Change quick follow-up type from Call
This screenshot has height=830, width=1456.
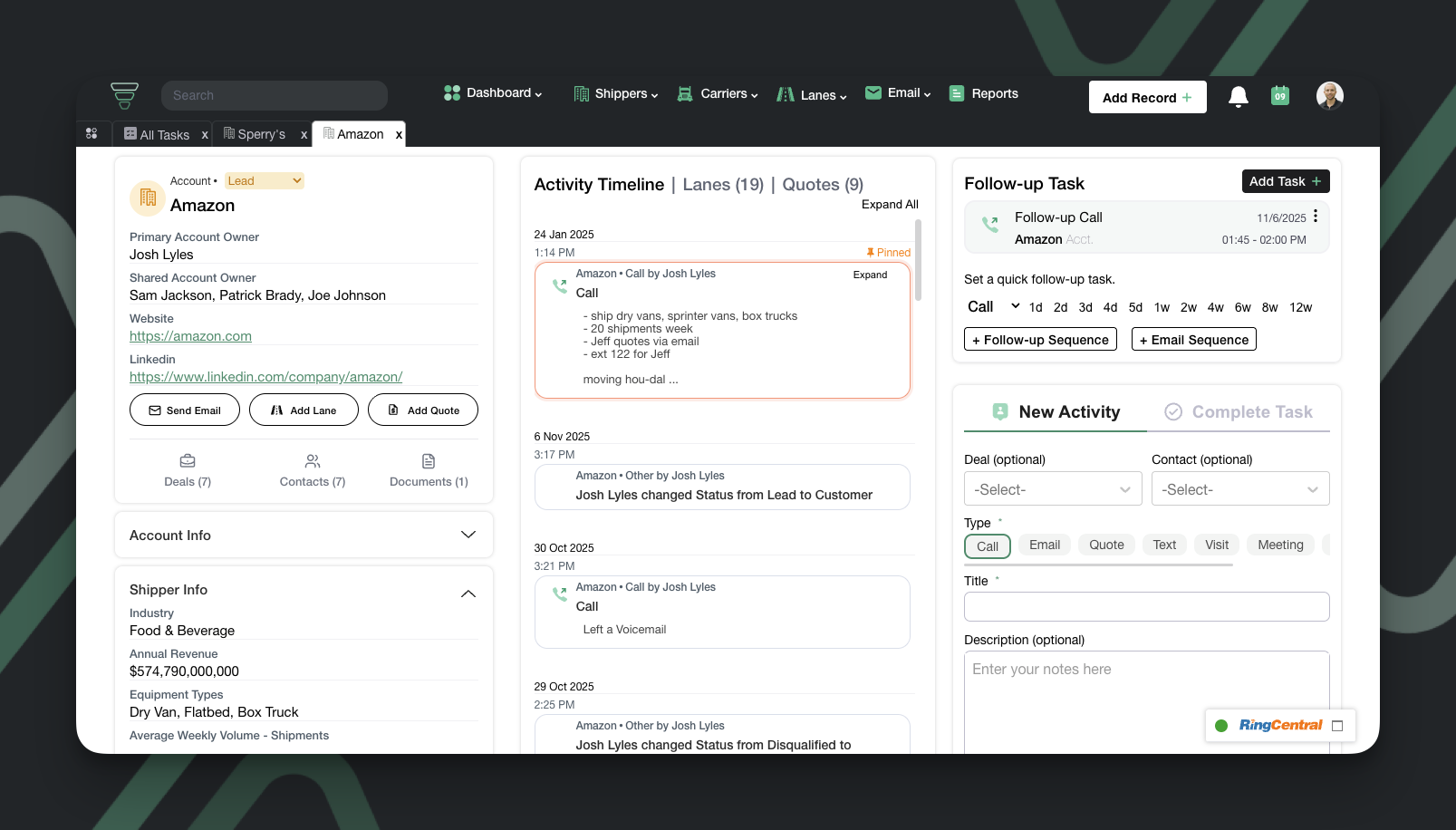(994, 306)
